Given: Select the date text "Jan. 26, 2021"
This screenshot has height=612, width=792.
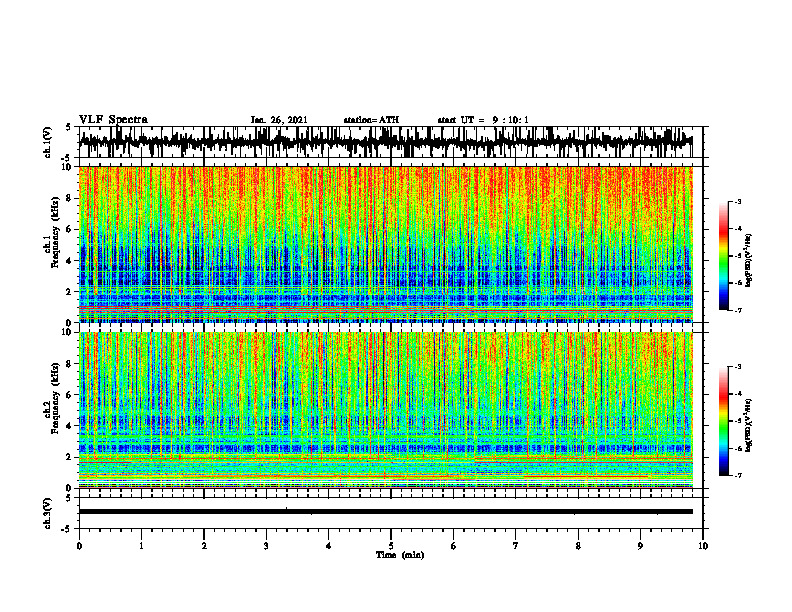Looking at the screenshot, I should [279, 120].
